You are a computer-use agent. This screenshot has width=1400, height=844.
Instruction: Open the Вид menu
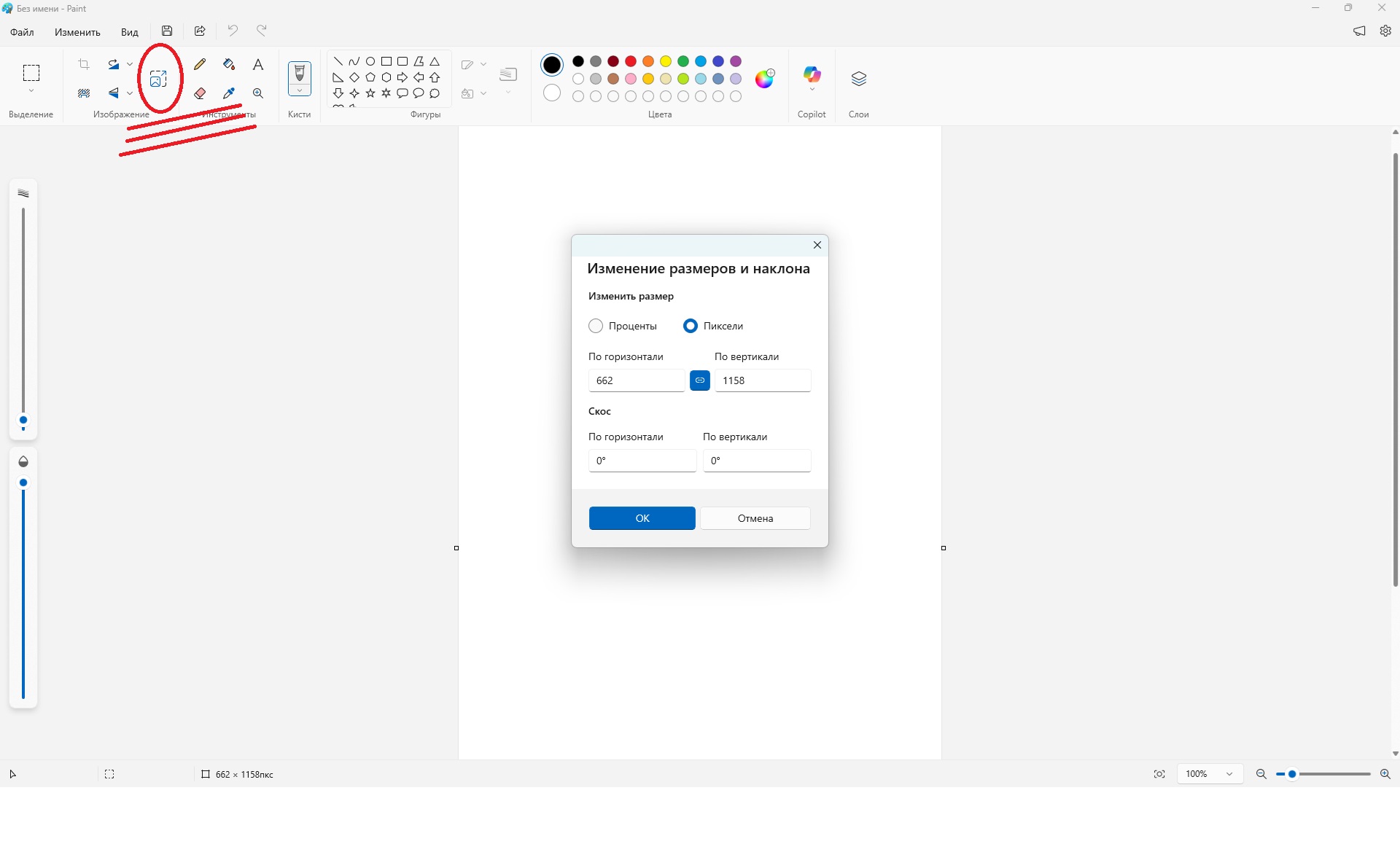(x=130, y=32)
